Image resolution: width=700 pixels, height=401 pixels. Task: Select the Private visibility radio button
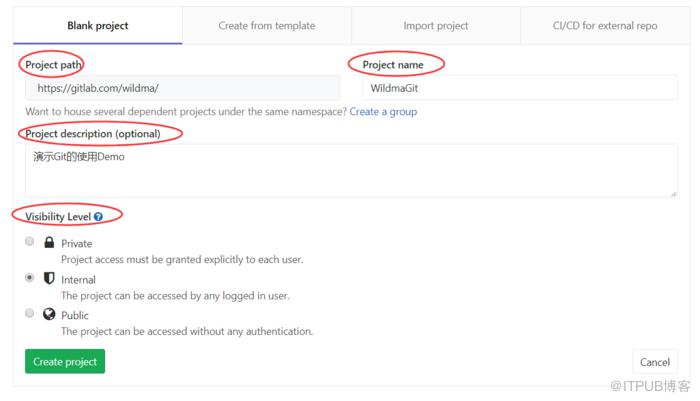coord(29,242)
